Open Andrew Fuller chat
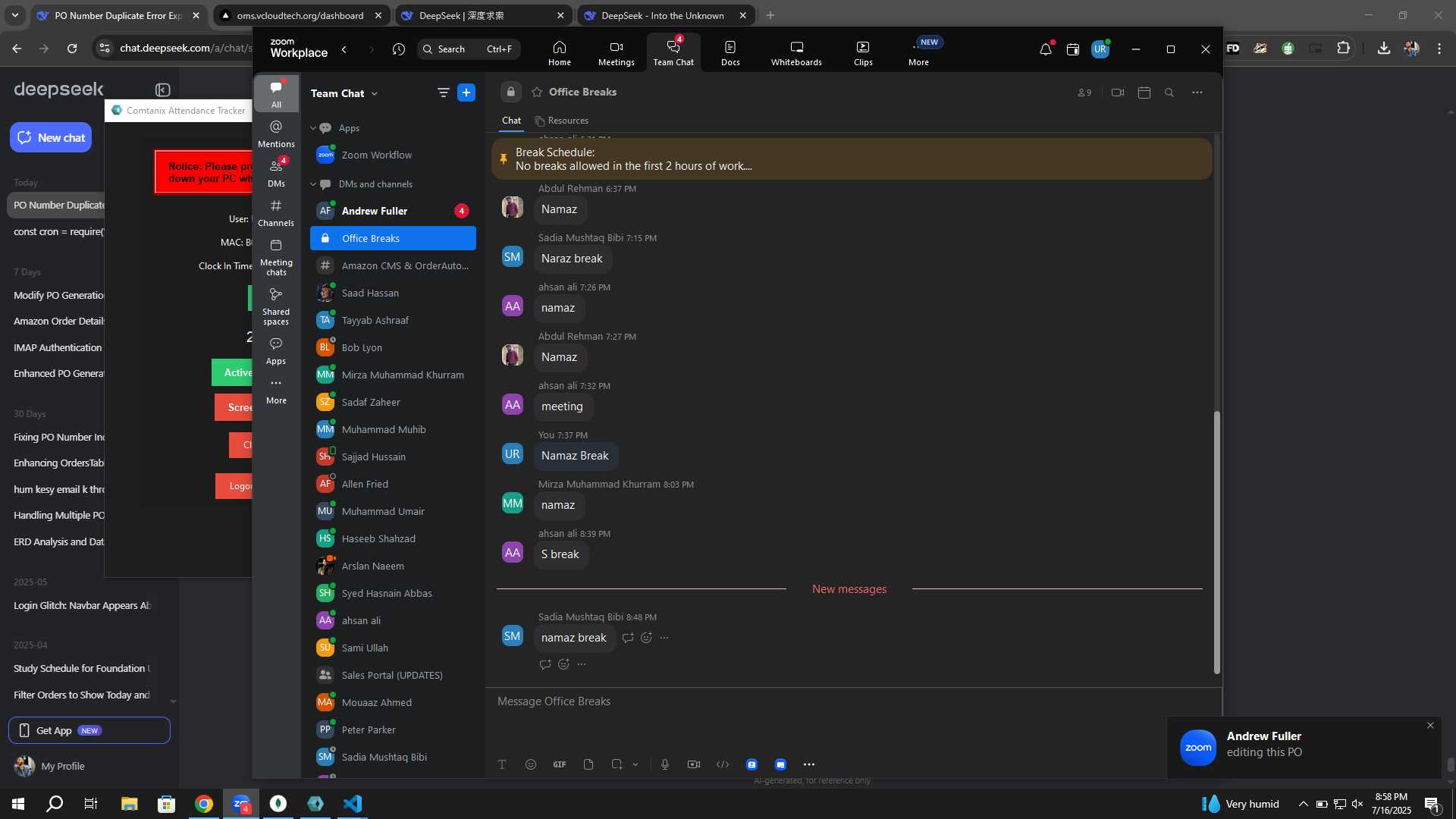 (393, 211)
